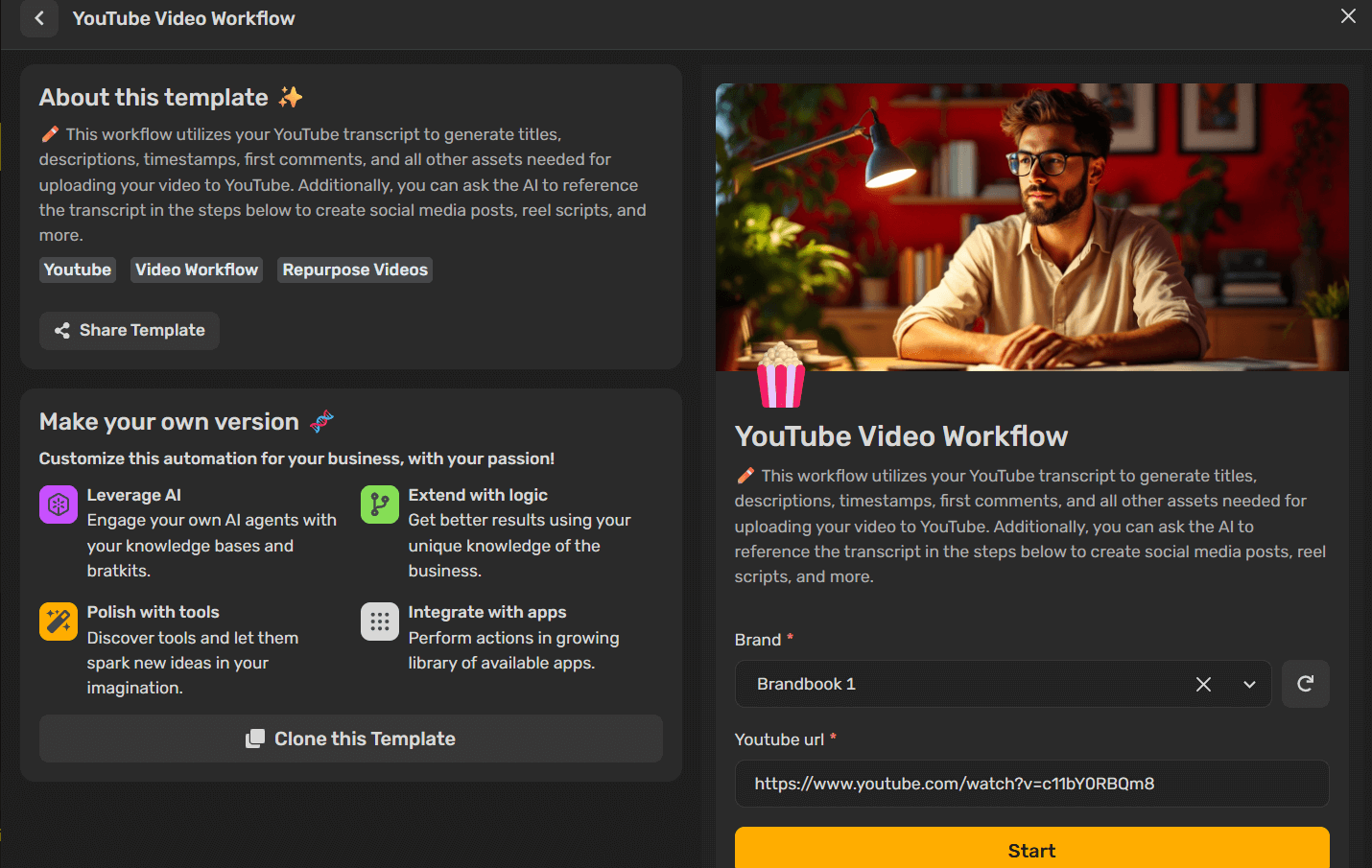Viewport: 1372px width, 868px height.
Task: Click Clone this Template
Action: (350, 739)
